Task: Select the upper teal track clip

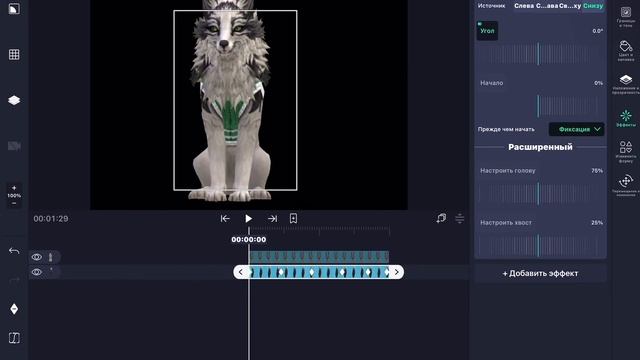Action: (x=319, y=257)
